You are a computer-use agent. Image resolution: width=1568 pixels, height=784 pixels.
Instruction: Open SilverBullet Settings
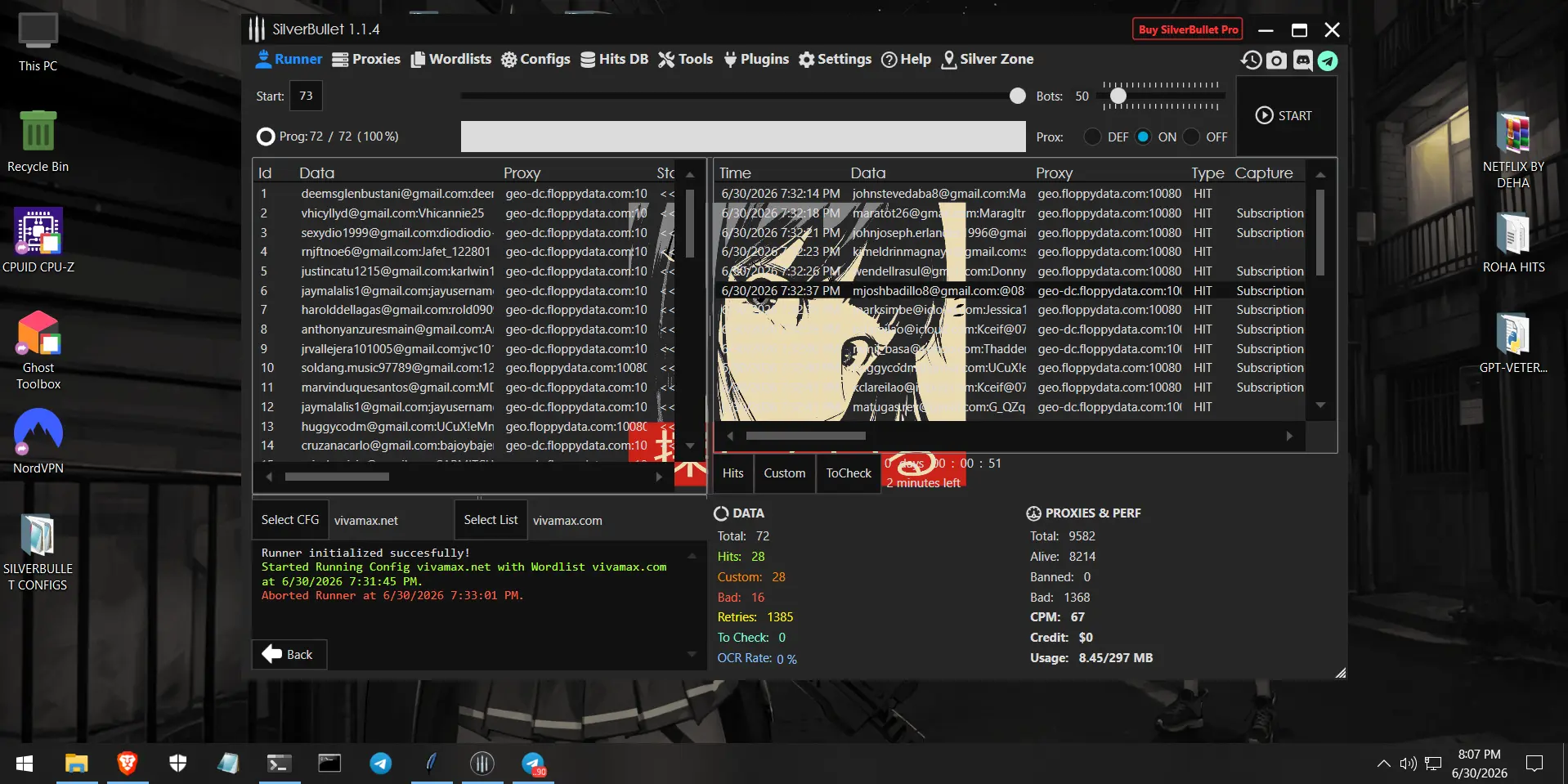click(x=835, y=59)
